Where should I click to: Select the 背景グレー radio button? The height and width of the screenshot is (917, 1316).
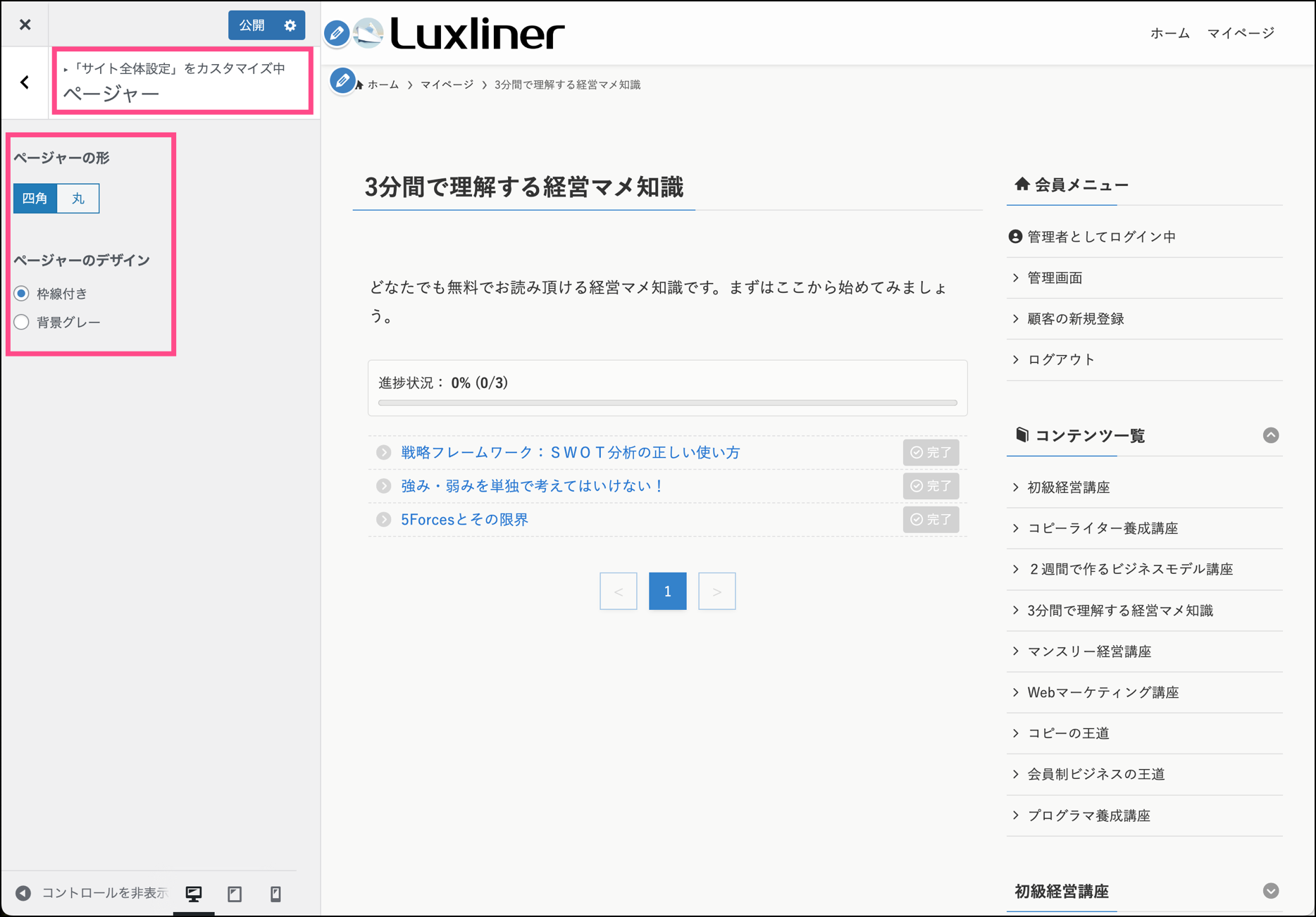coord(22,323)
